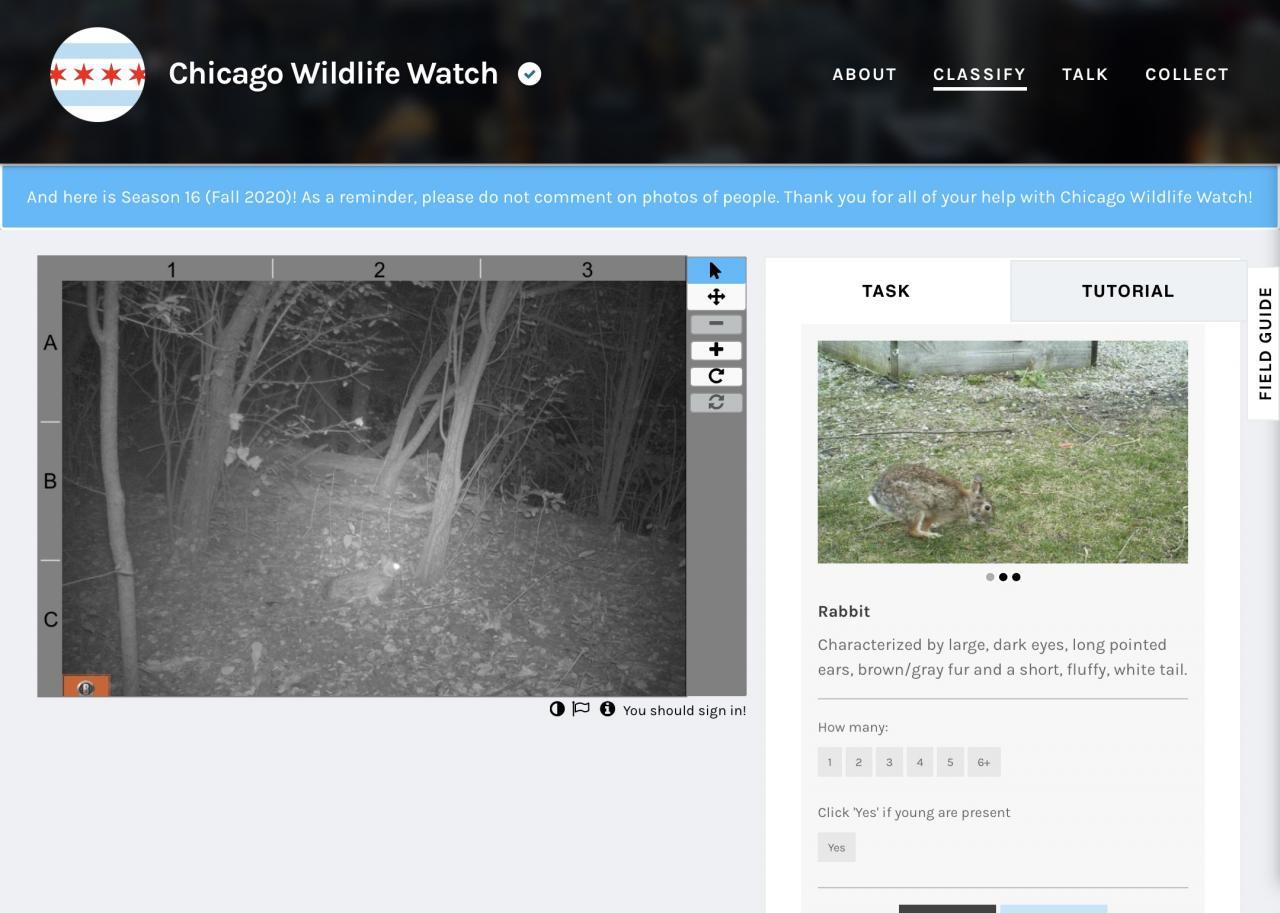1280x913 pixels.
Task: Select count 3 for how many
Action: (x=889, y=762)
